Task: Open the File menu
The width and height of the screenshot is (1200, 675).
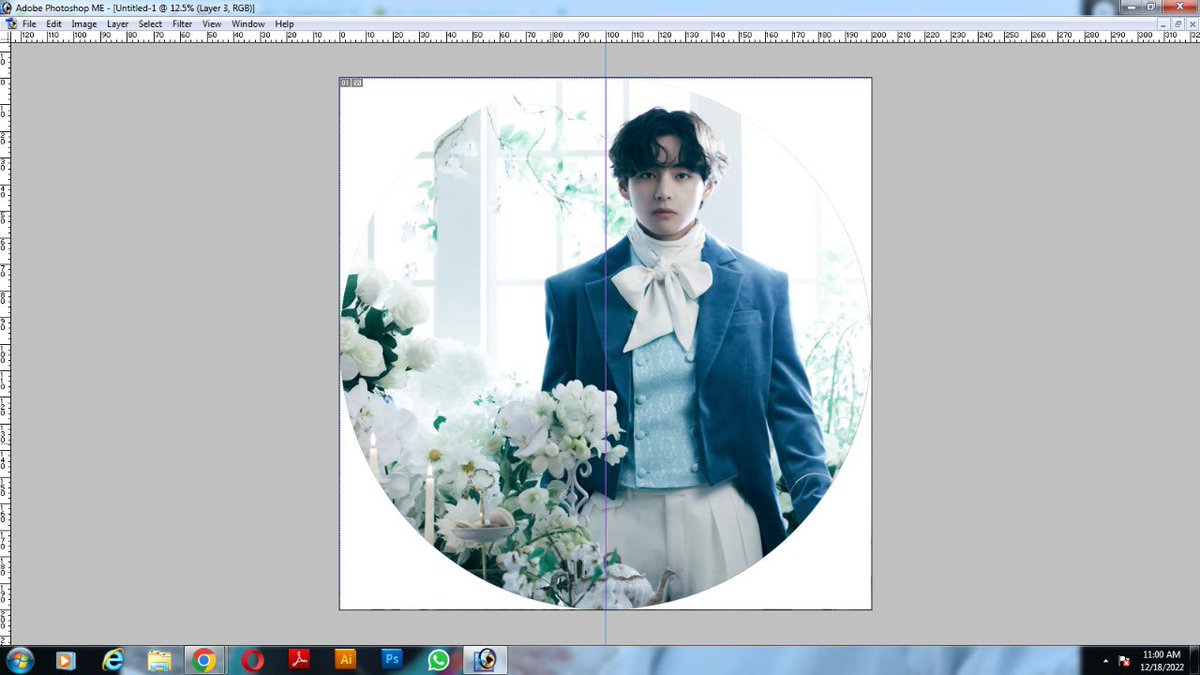Action: pos(29,24)
